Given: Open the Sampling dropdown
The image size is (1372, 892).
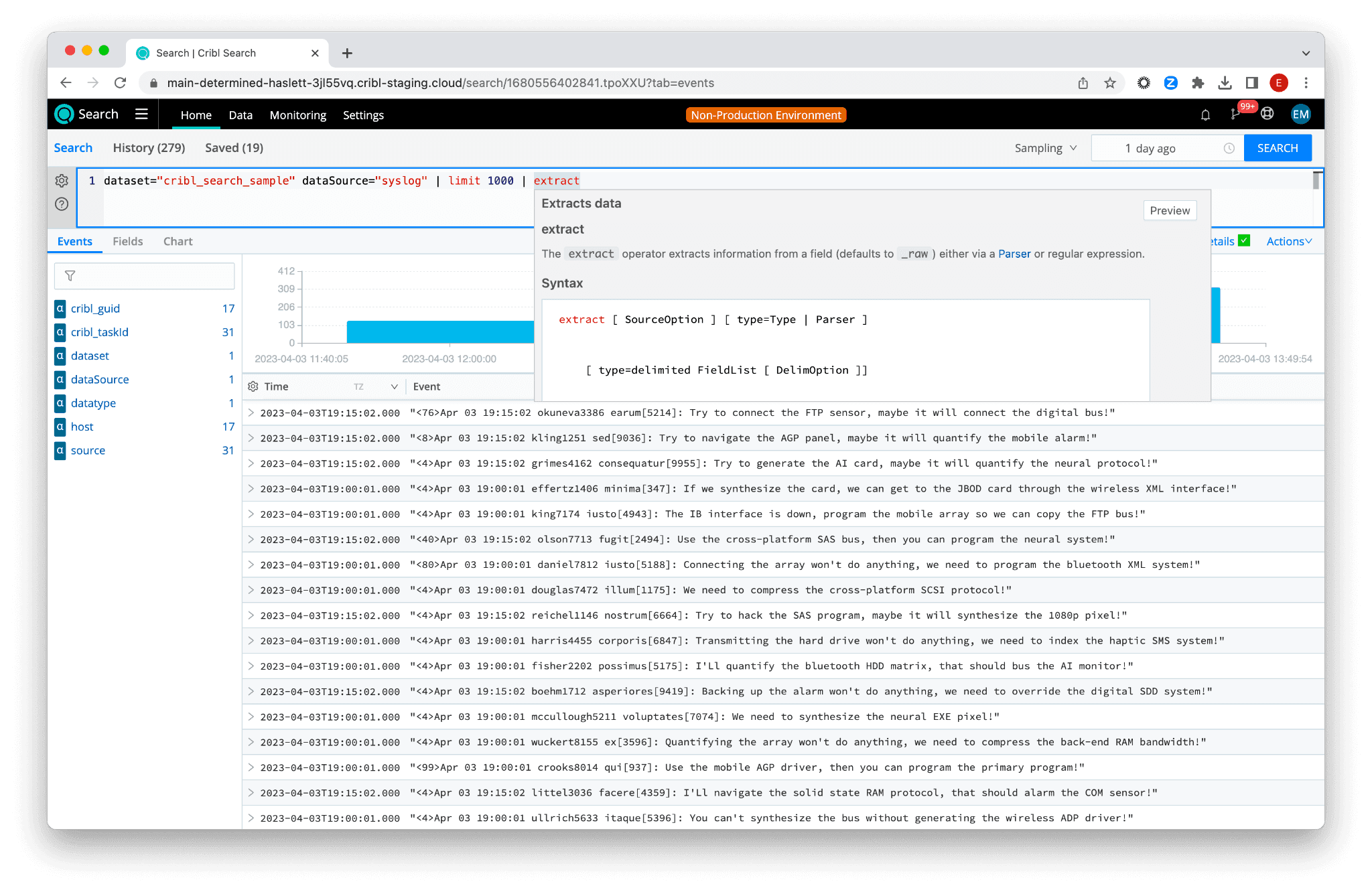Looking at the screenshot, I should [x=1045, y=148].
